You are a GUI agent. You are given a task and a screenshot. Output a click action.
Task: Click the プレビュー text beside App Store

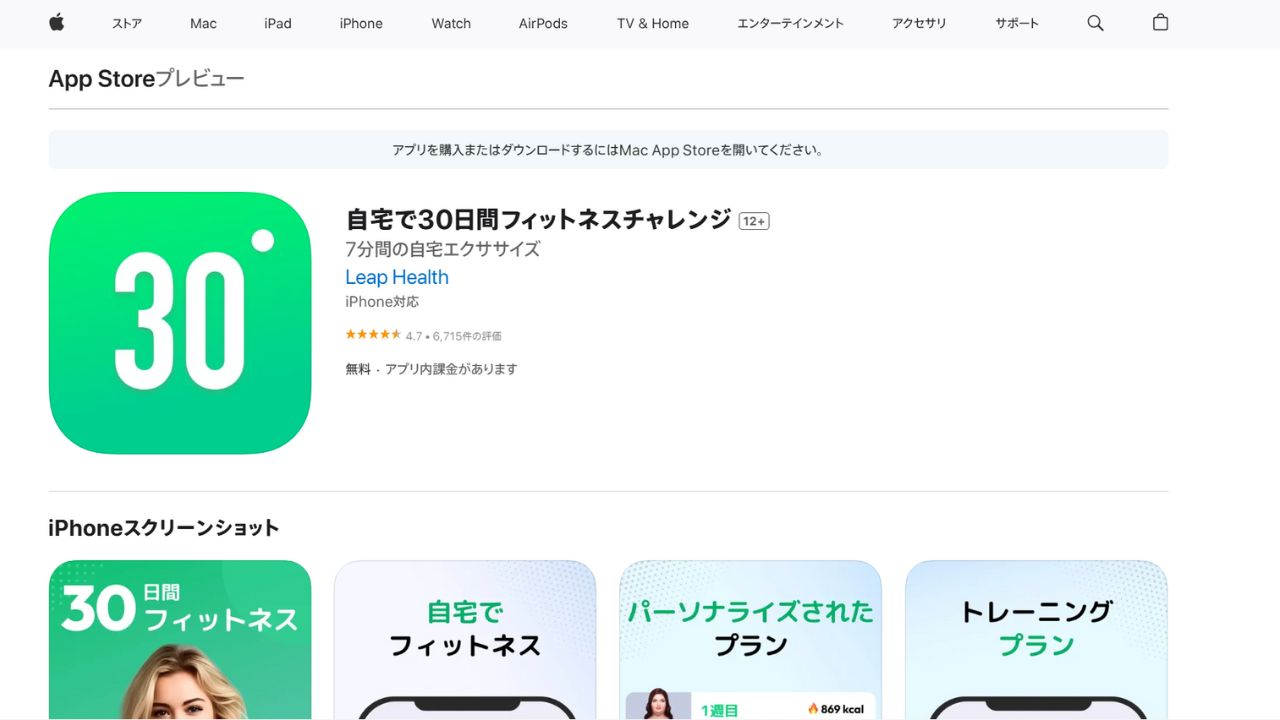point(200,79)
